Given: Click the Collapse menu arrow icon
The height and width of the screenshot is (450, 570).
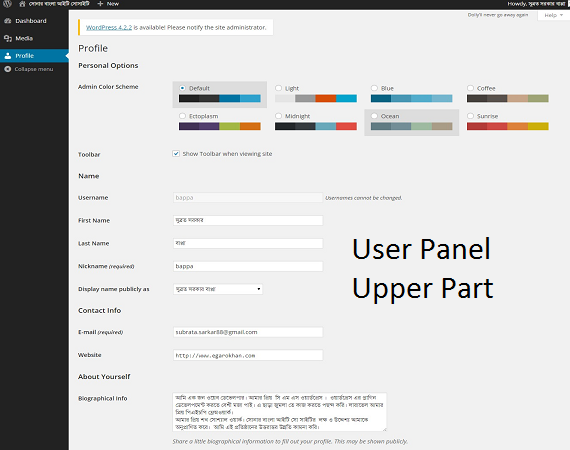Looking at the screenshot, I should click(8, 69).
